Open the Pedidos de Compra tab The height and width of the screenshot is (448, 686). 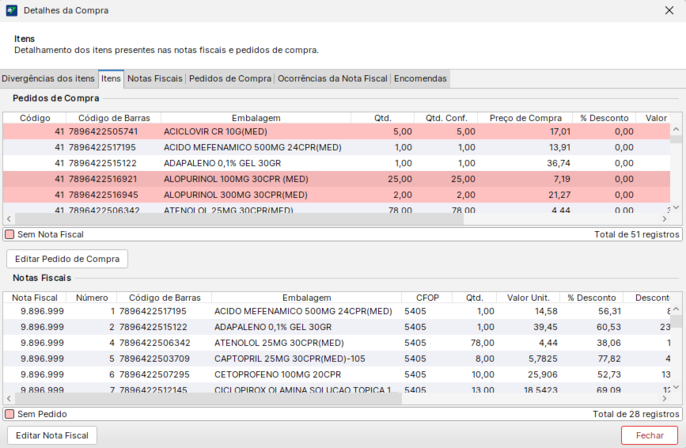tap(230, 79)
